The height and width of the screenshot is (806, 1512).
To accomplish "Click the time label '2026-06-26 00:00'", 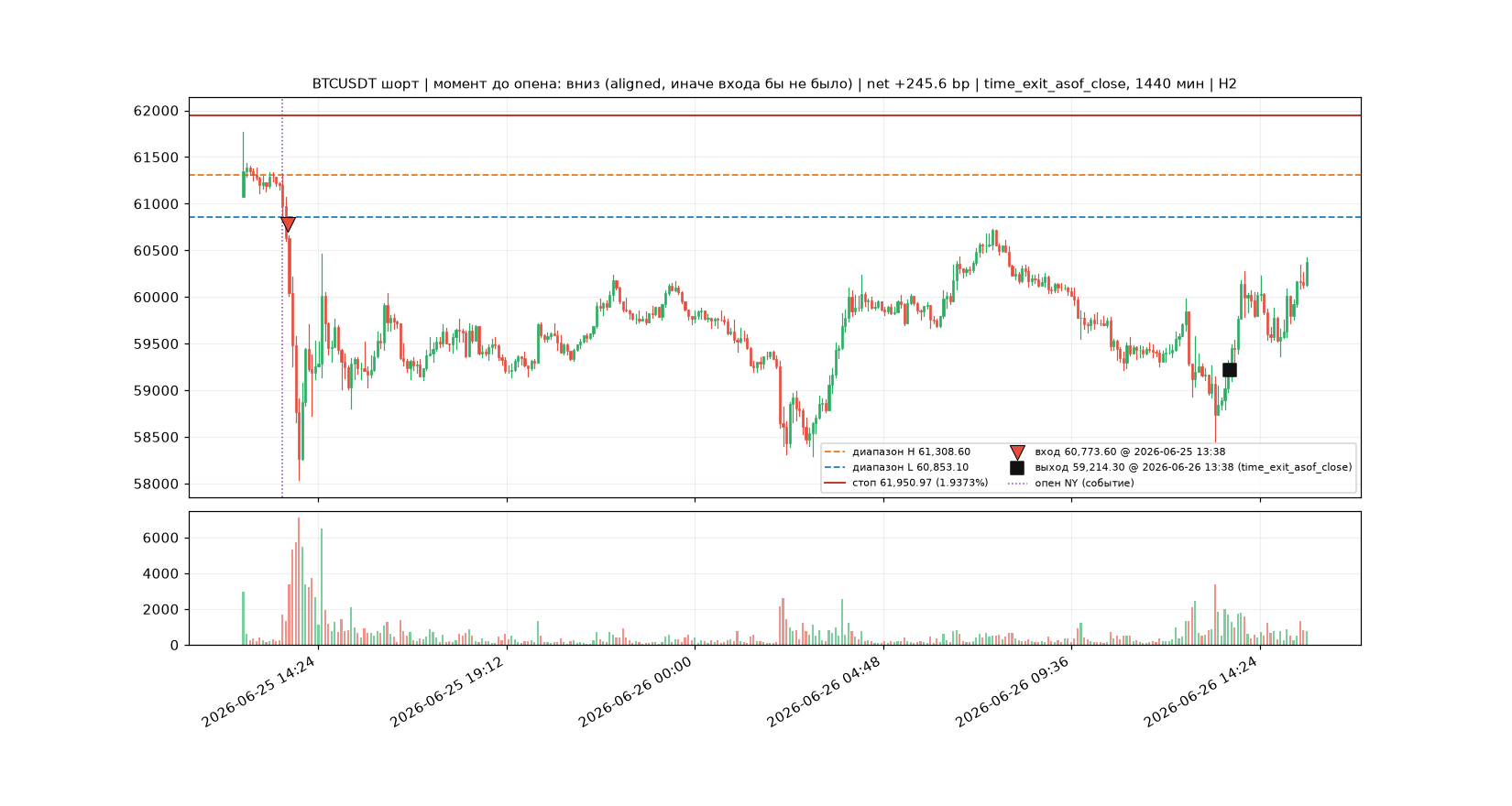I will (635, 692).
